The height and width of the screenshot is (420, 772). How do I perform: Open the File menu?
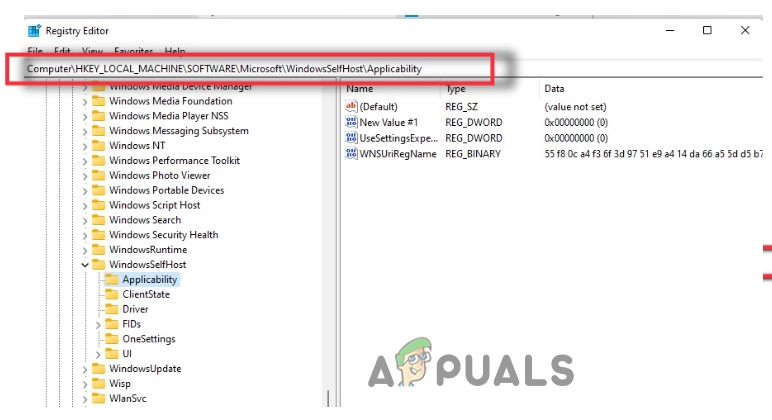(34, 51)
